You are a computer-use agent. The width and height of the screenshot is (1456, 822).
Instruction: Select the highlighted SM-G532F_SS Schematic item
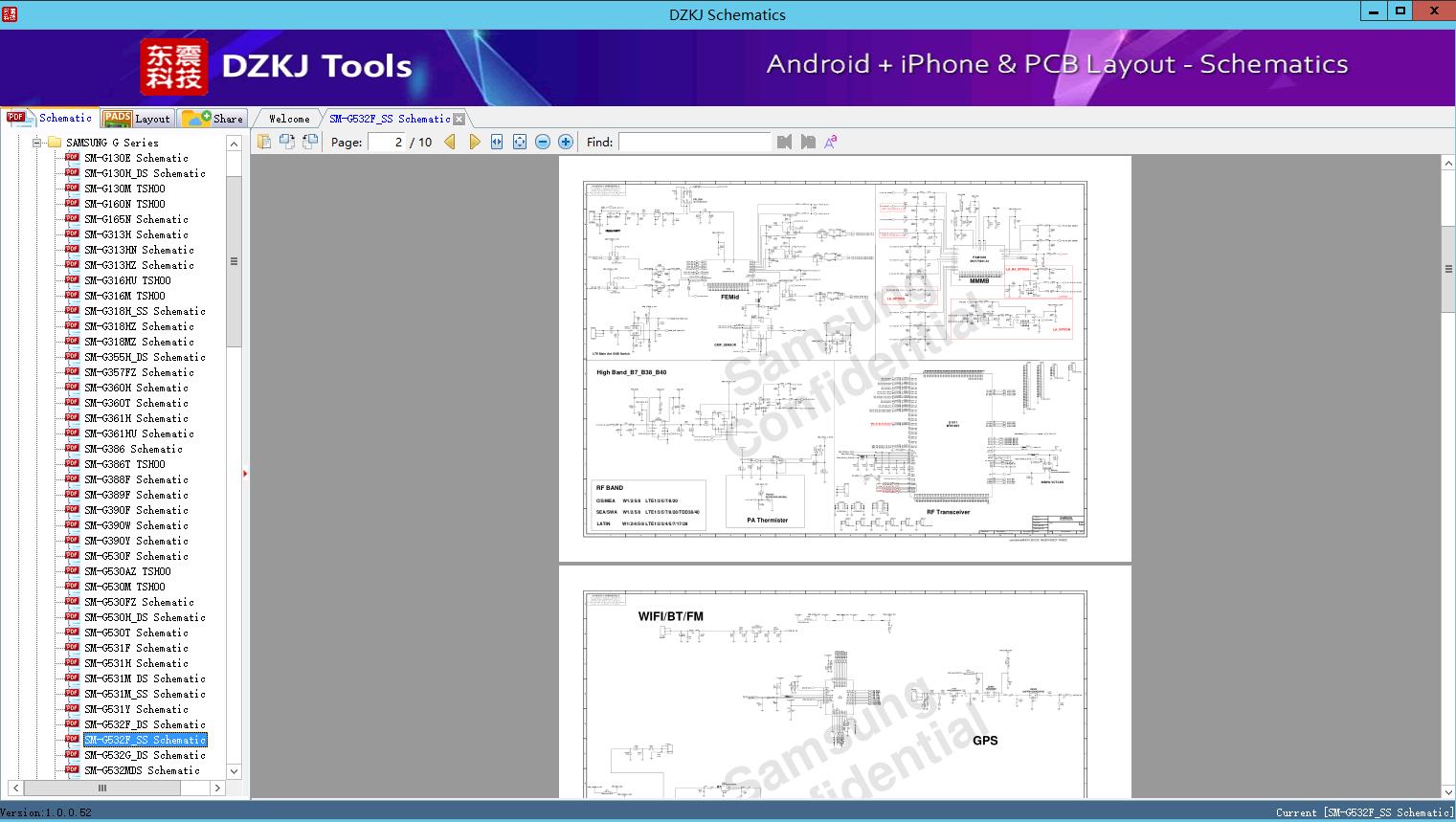[145, 740]
